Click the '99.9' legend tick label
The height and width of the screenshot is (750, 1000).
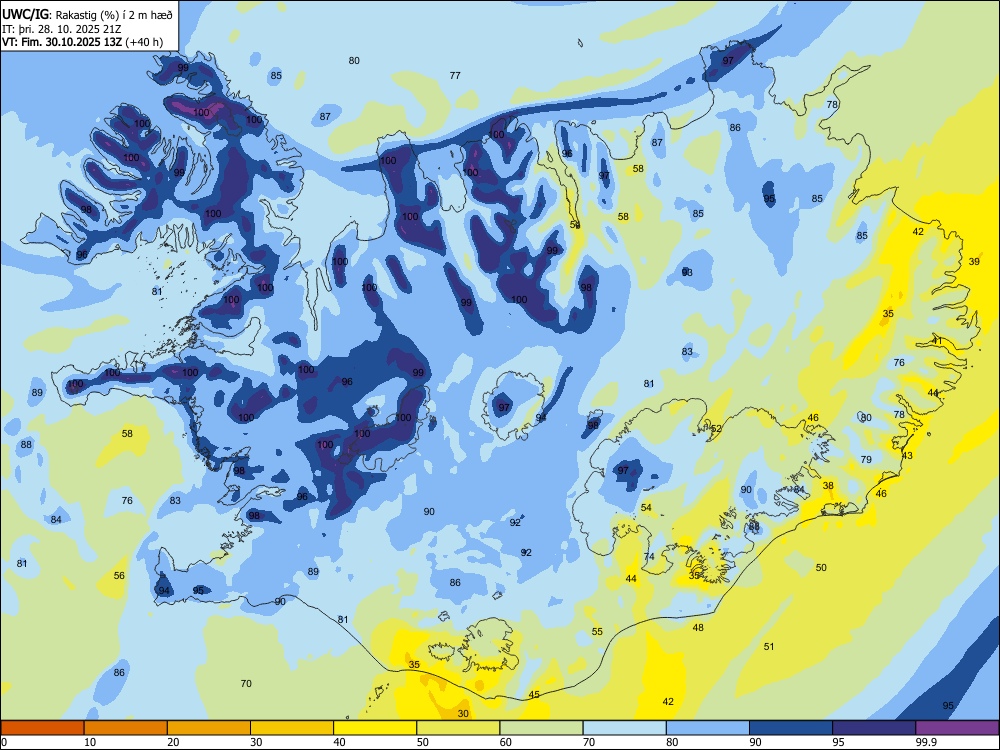point(925,742)
